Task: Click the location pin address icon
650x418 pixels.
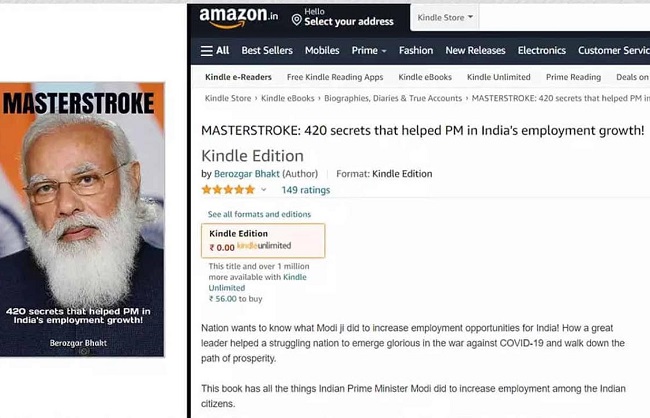Action: pos(296,19)
